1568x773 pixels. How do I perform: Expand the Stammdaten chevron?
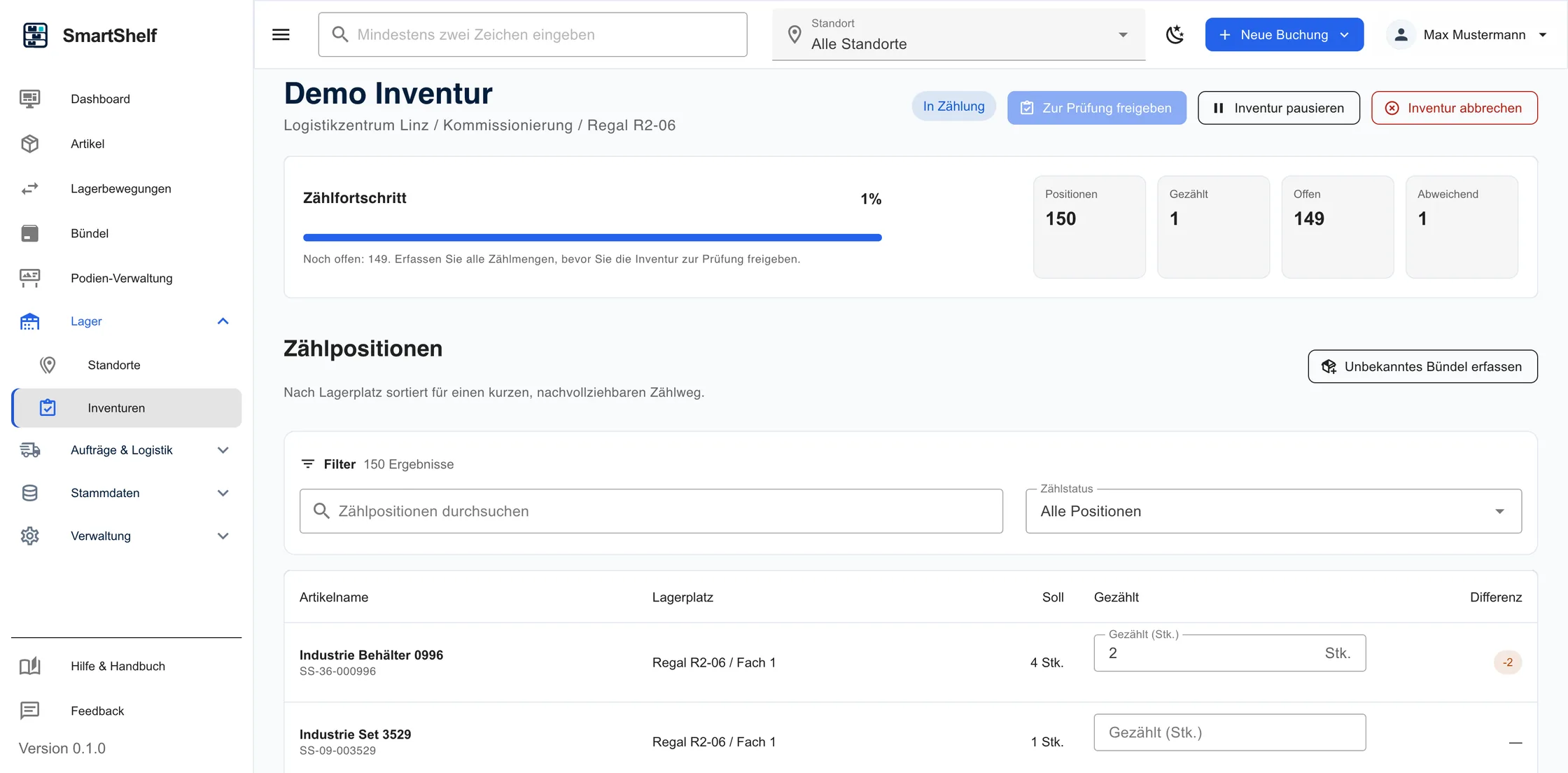(223, 493)
